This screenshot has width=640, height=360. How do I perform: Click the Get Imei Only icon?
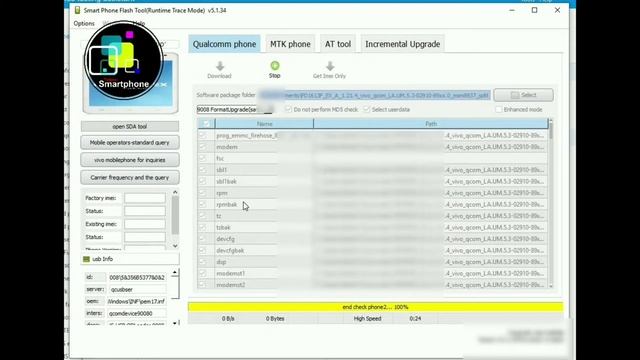330,66
